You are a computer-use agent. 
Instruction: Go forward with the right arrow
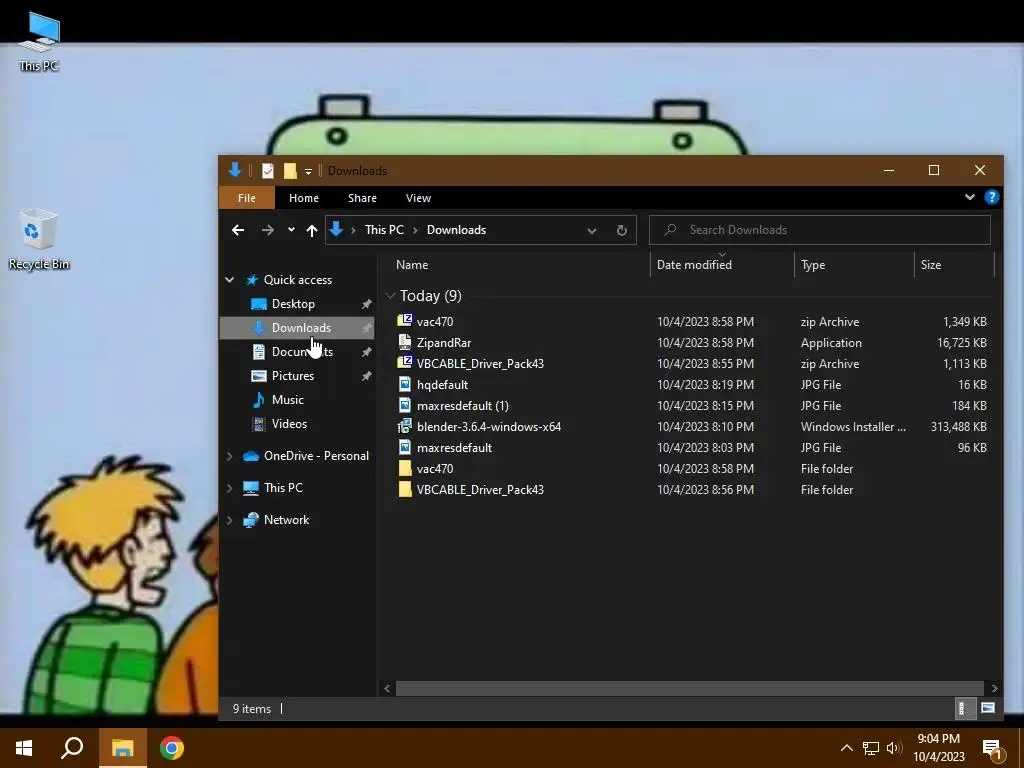click(x=268, y=230)
